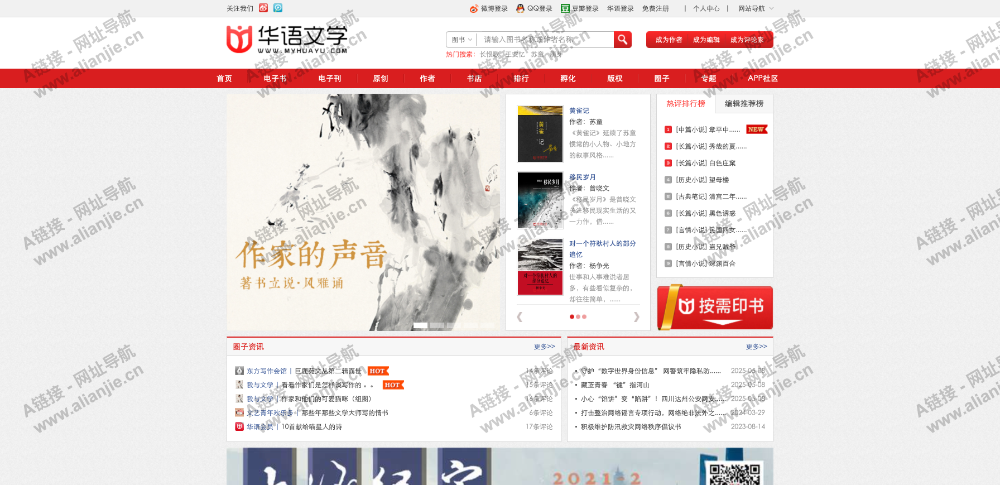Open 排行 in the navigation bar

coord(521,78)
